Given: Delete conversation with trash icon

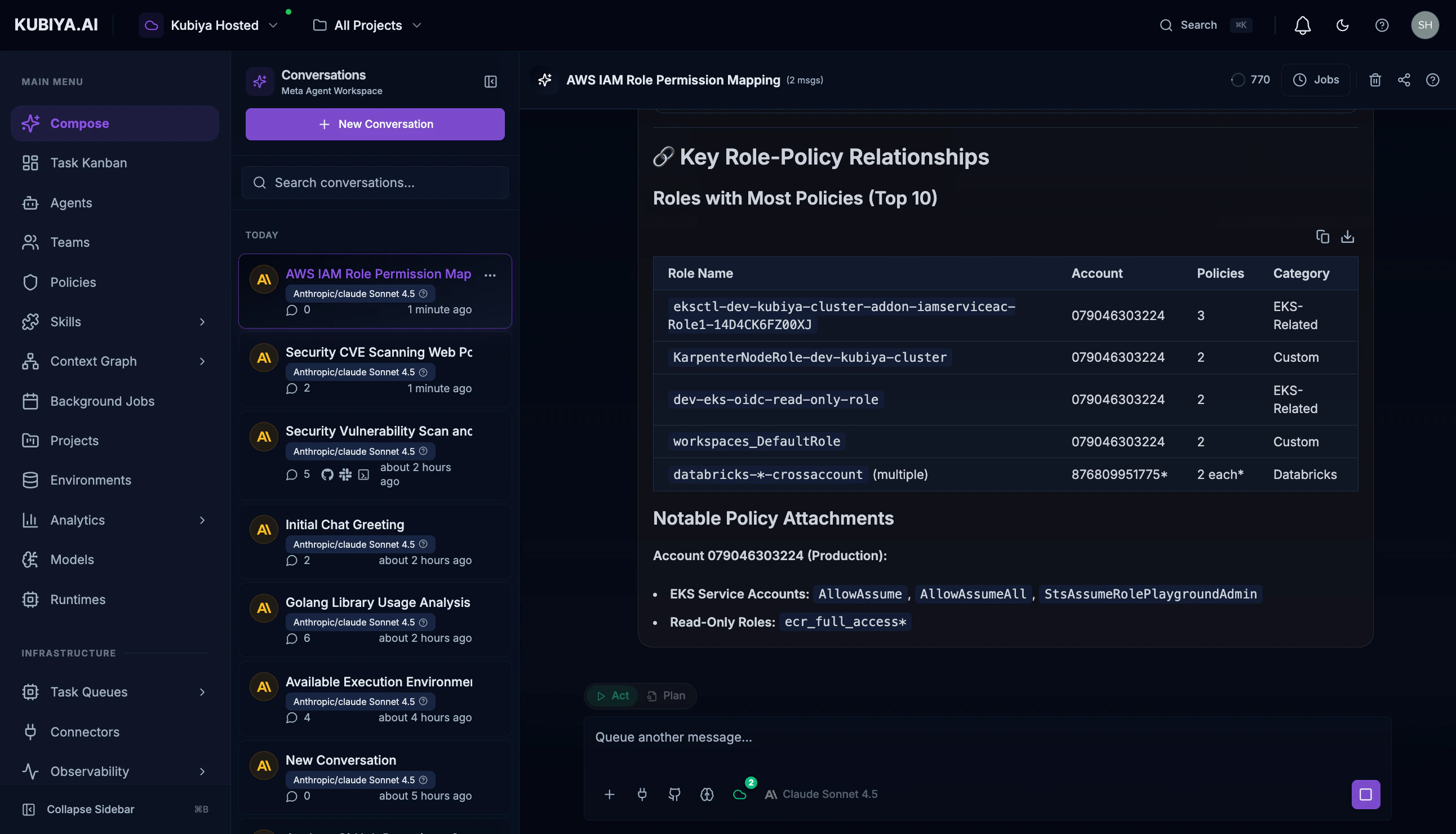Looking at the screenshot, I should pos(1375,79).
